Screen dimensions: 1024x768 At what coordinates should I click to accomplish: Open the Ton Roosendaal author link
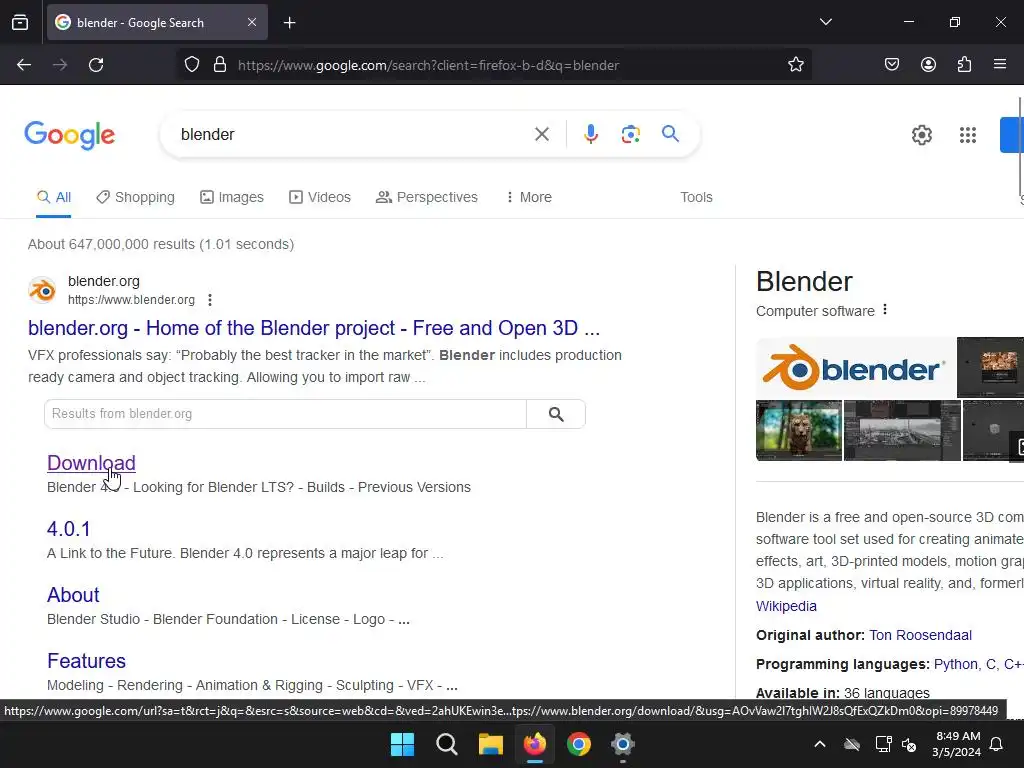pyautogui.click(x=920, y=635)
